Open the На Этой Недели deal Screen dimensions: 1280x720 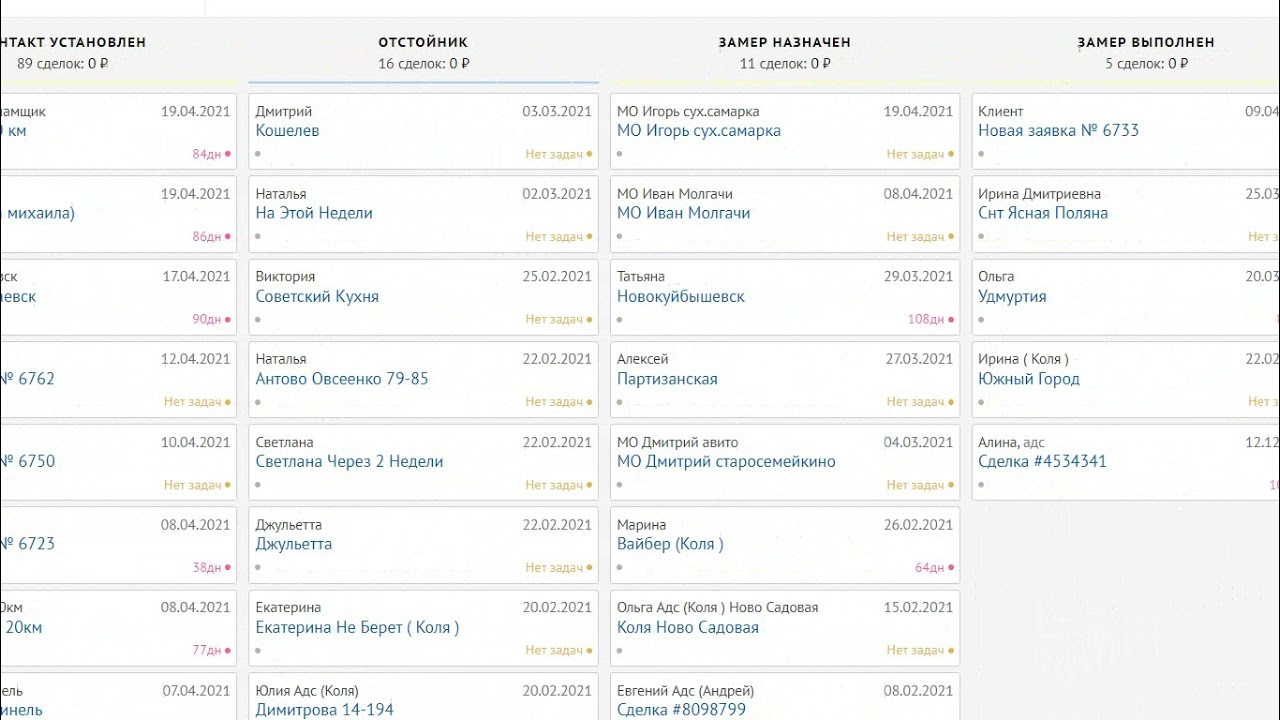point(314,213)
